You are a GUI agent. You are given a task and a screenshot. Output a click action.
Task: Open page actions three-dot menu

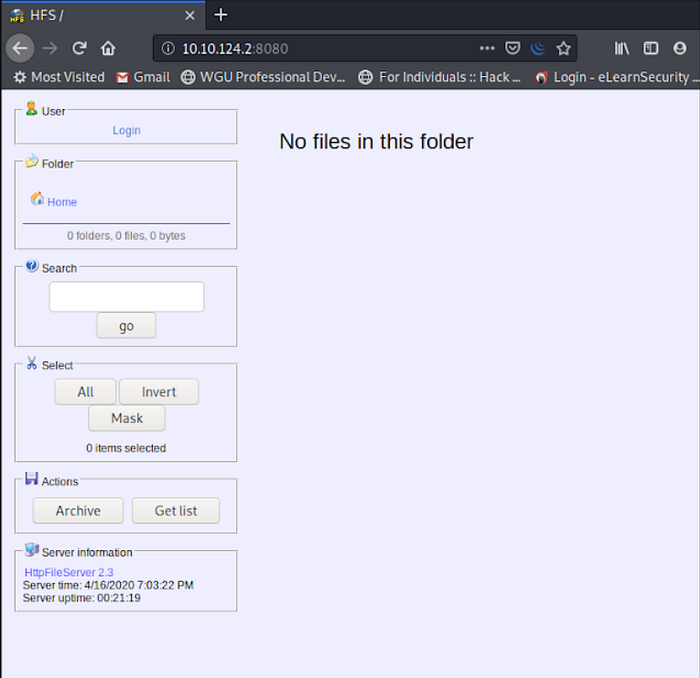tap(487, 48)
